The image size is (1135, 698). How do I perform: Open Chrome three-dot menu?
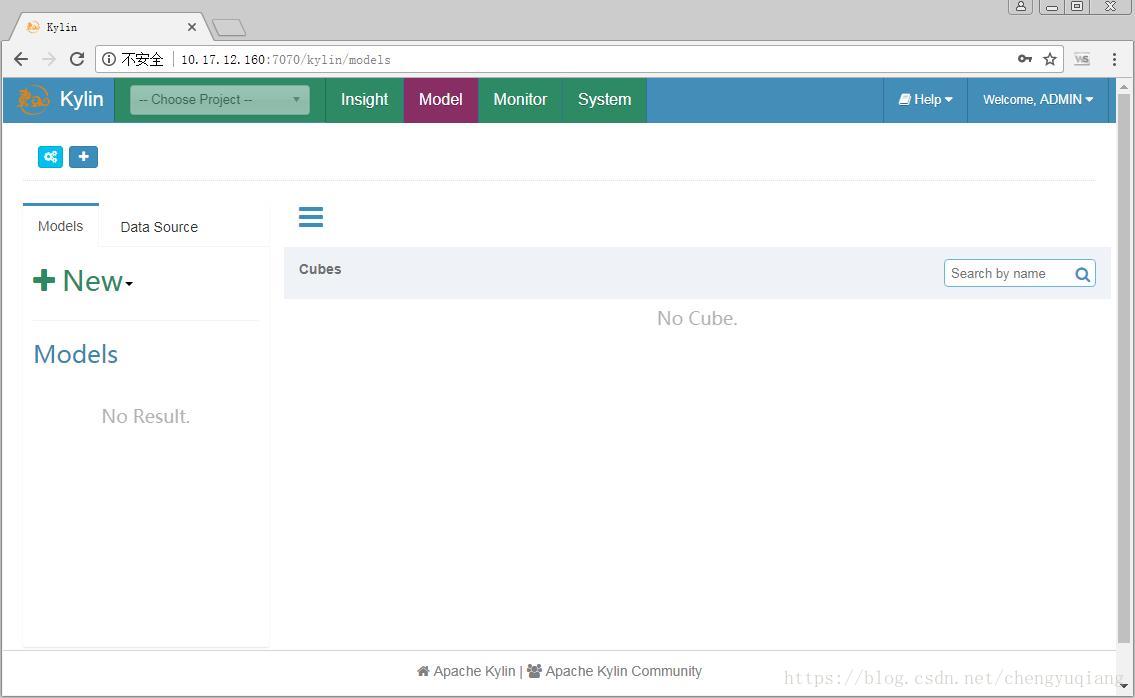coord(1114,59)
